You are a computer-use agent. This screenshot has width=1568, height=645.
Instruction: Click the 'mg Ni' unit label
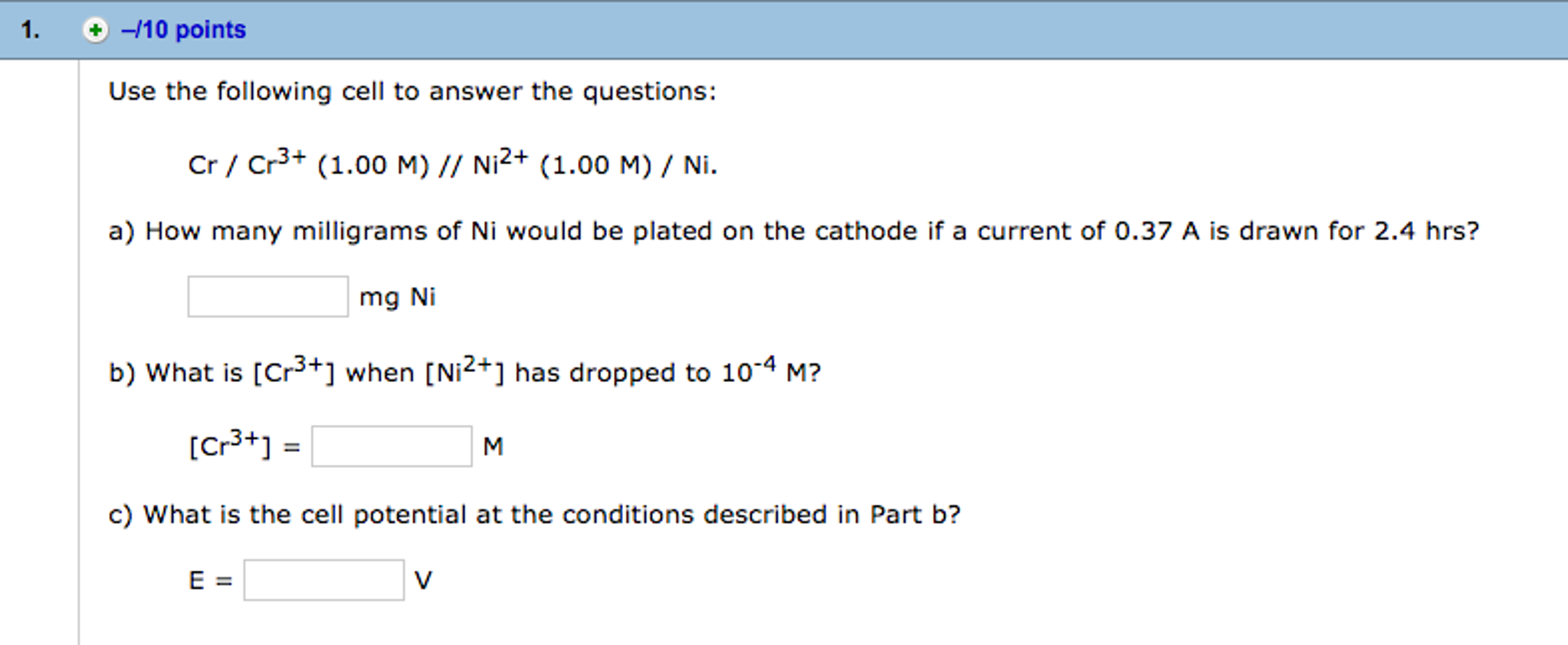(397, 297)
